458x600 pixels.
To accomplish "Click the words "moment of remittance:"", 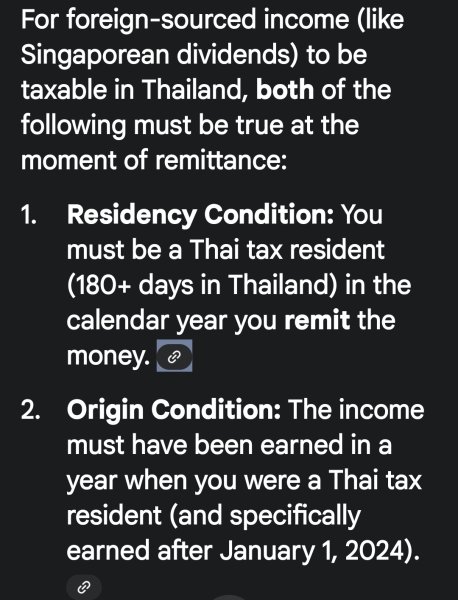I will point(154,160).
